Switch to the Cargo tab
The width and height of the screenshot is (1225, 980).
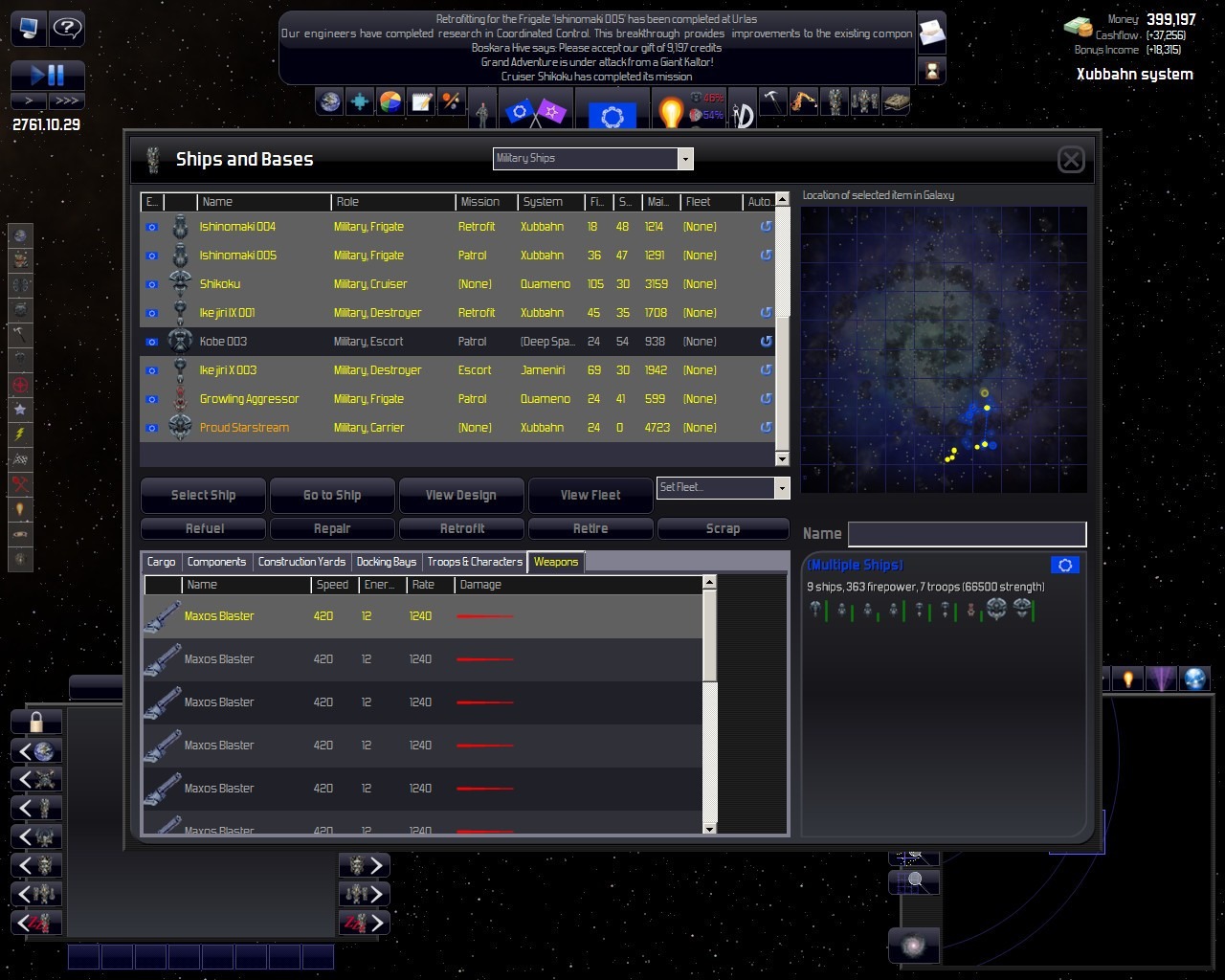point(162,562)
